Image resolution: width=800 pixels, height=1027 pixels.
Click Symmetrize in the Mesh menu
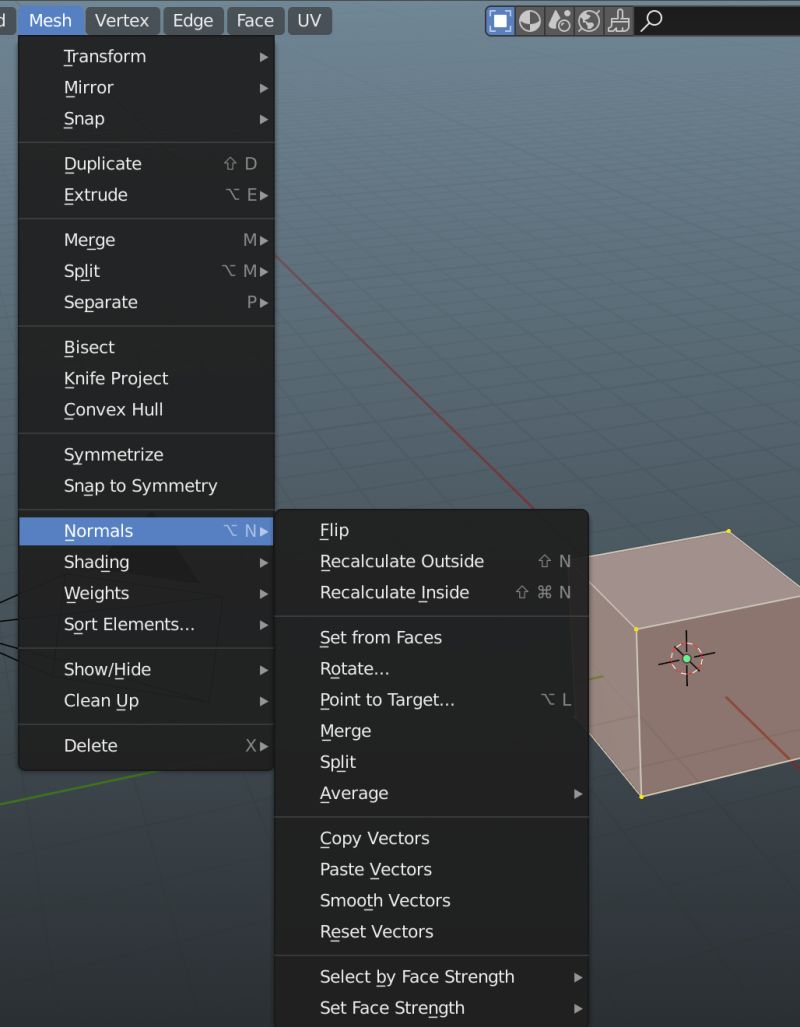113,454
